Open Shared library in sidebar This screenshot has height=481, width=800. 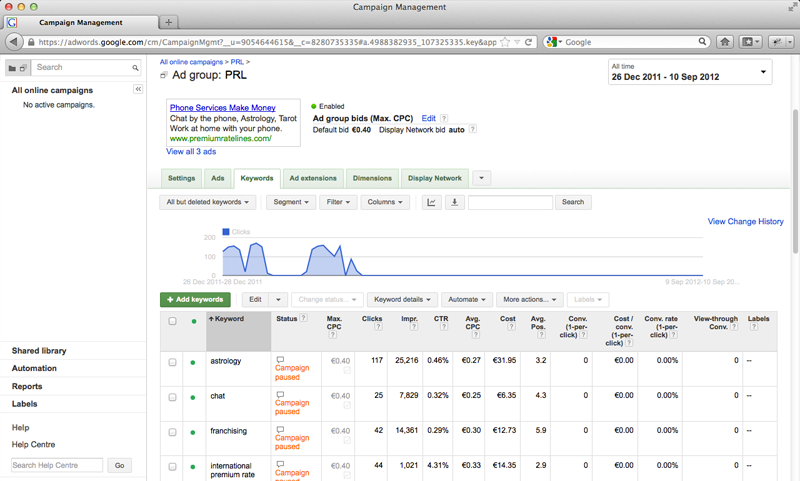pyautogui.click(x=39, y=350)
